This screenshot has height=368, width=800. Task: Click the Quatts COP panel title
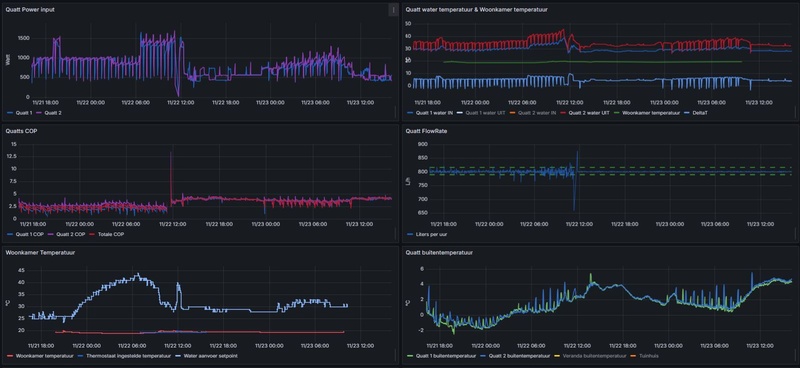click(21, 131)
